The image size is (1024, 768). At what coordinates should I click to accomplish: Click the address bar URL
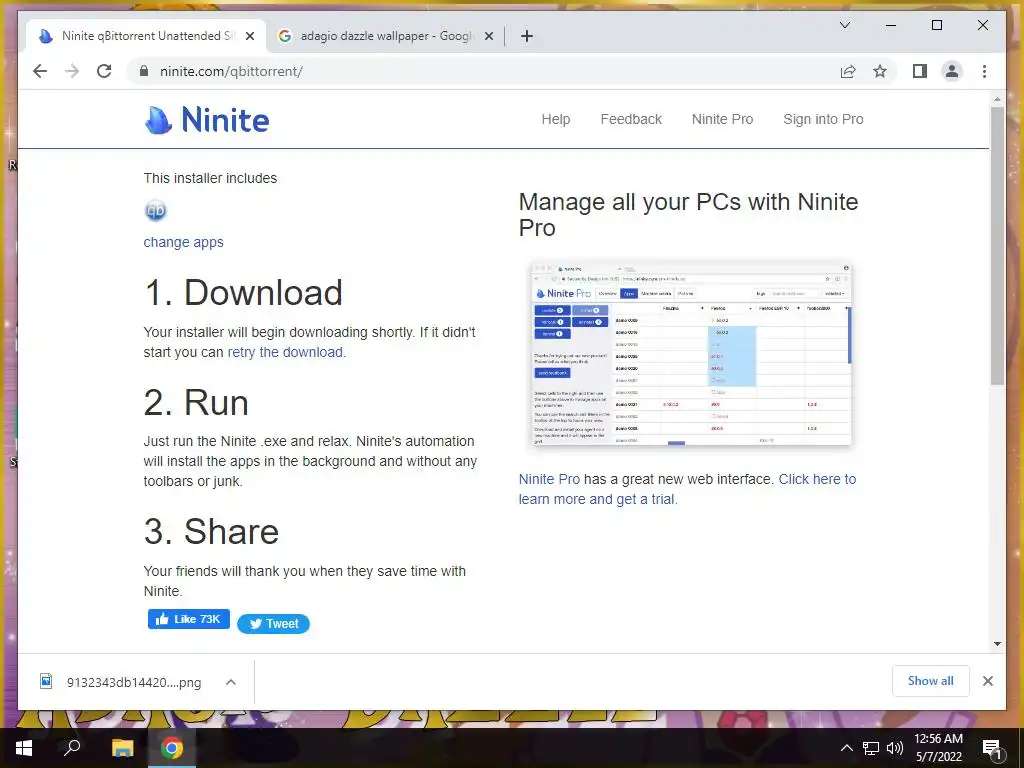231,71
